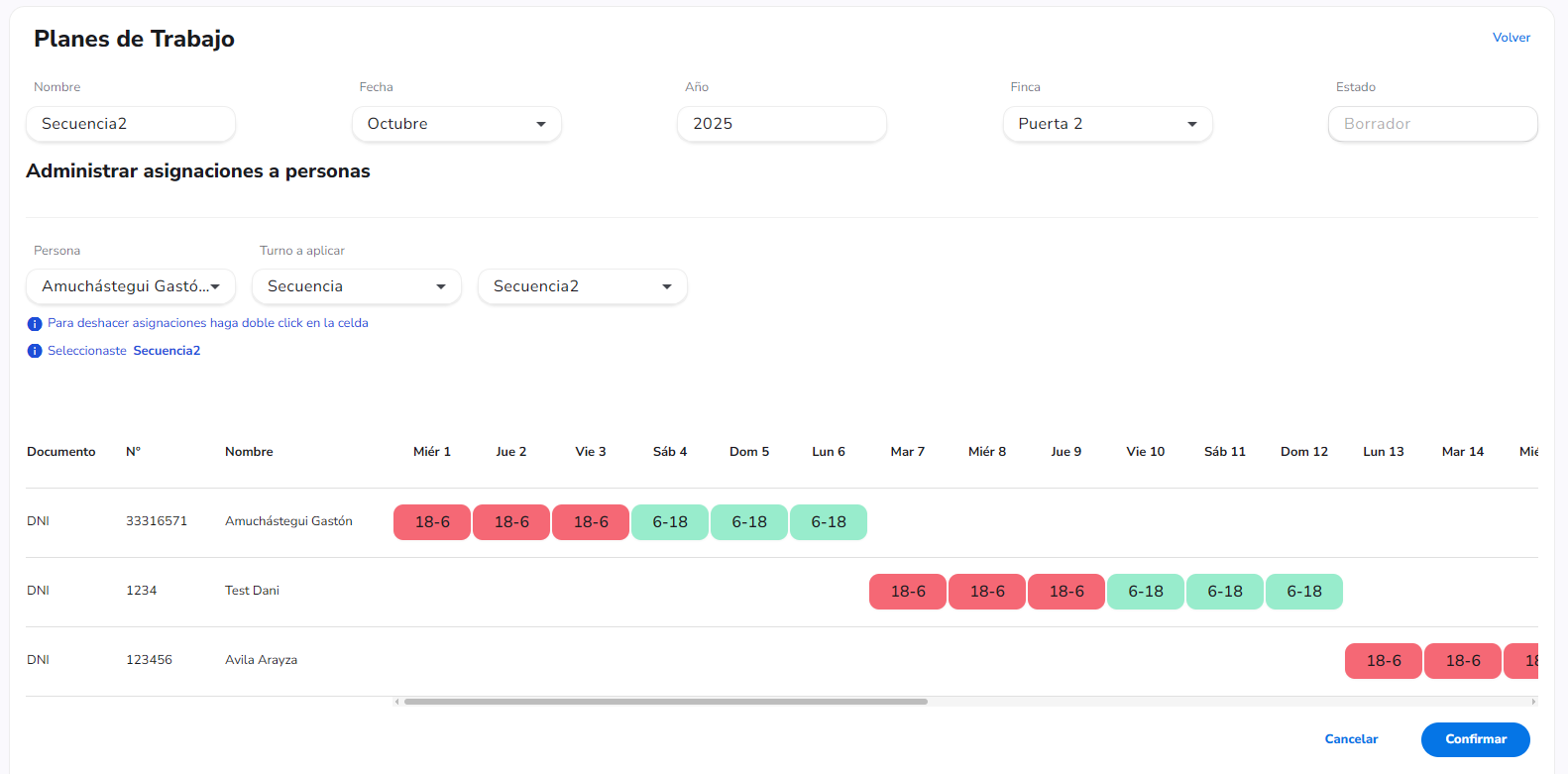Viewport: 1568px width, 774px height.
Task: Click the horizontal scrollbar thumb under the schedule
Action: pos(666,702)
